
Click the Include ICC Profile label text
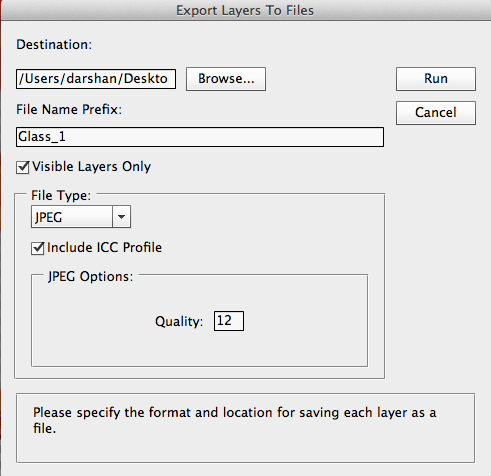tap(104, 248)
